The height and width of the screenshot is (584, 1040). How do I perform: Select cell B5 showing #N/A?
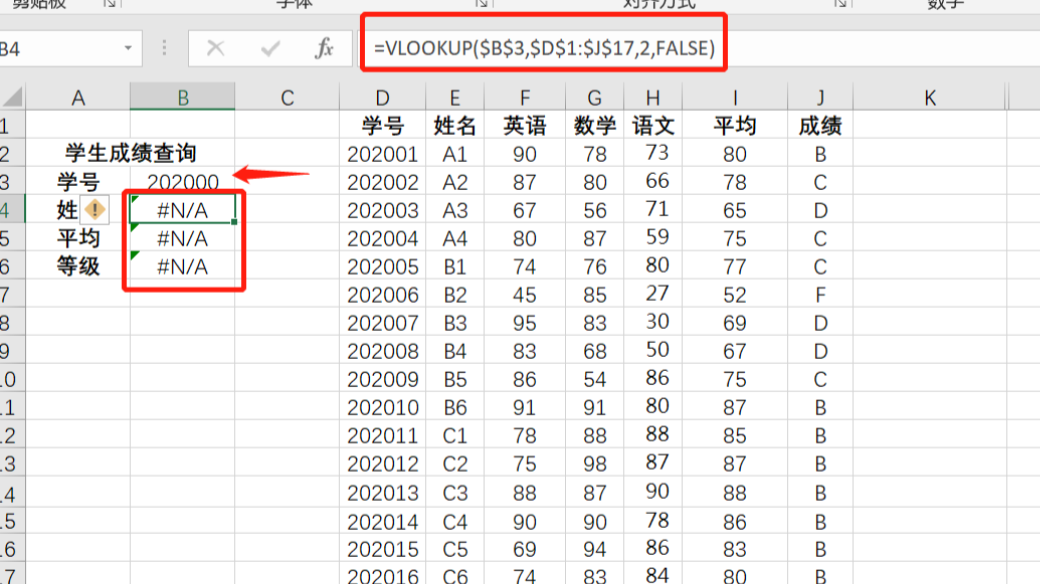coord(182,238)
